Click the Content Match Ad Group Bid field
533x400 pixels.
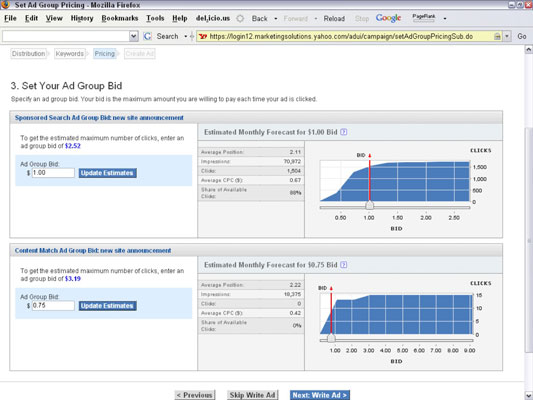tap(53, 306)
